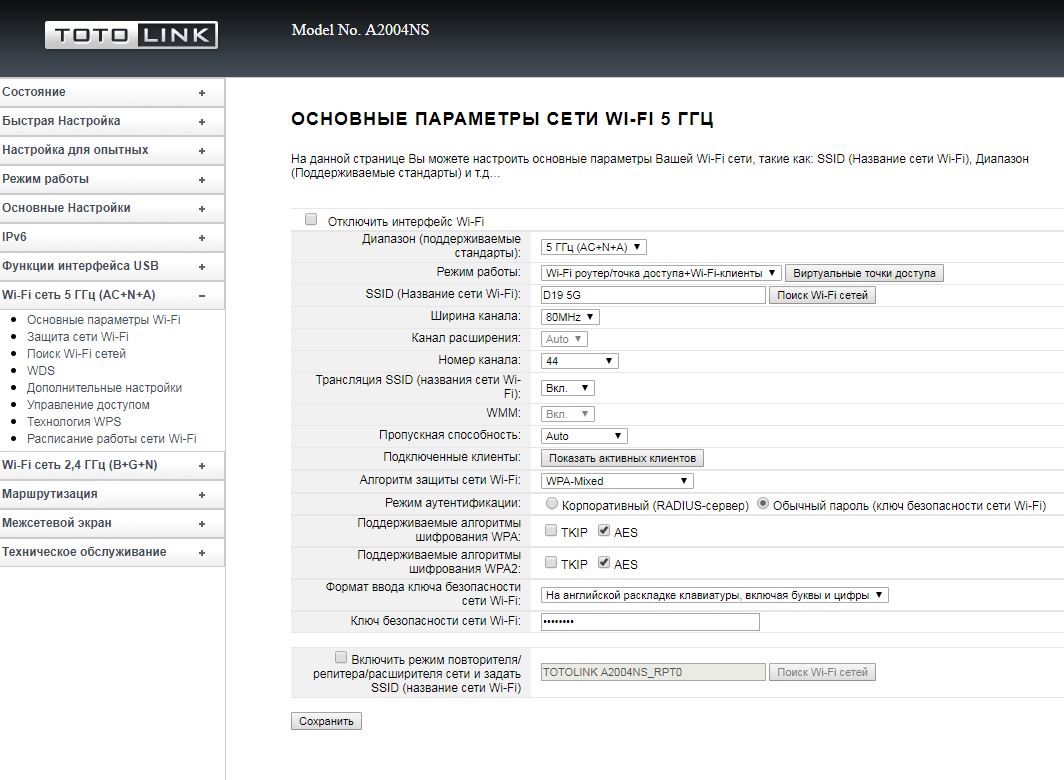
Task: Expand Wi-Fi сеть 2,4 ГГц section
Action: point(202,466)
